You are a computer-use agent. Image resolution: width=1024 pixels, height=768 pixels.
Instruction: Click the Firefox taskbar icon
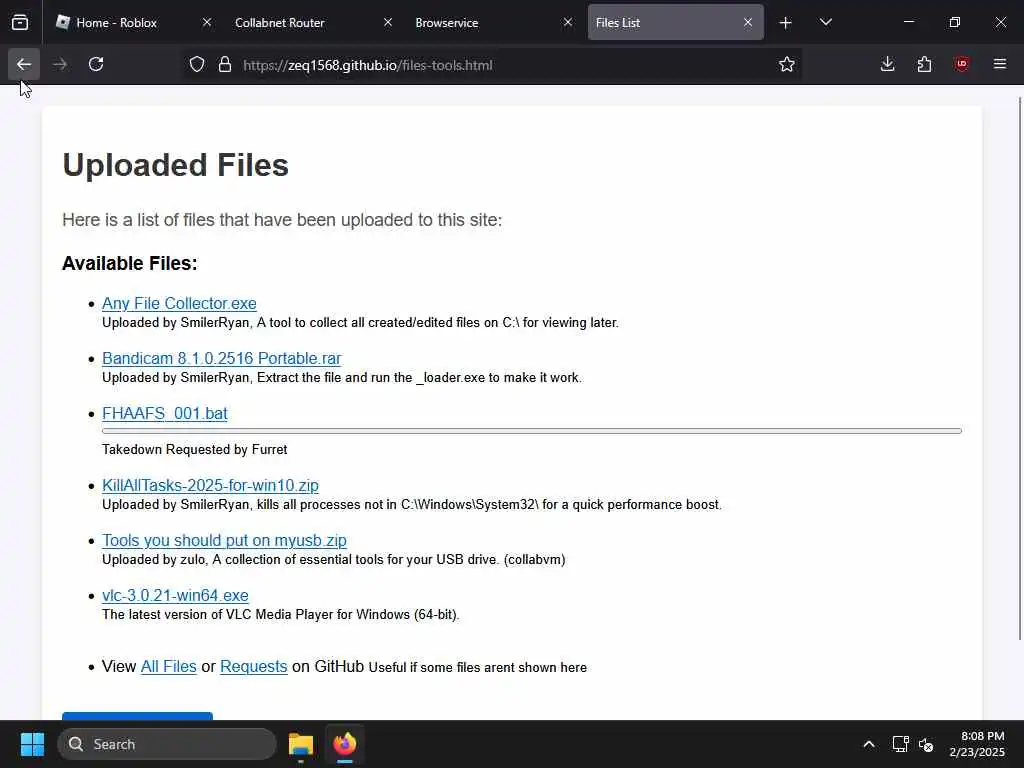[x=345, y=744]
